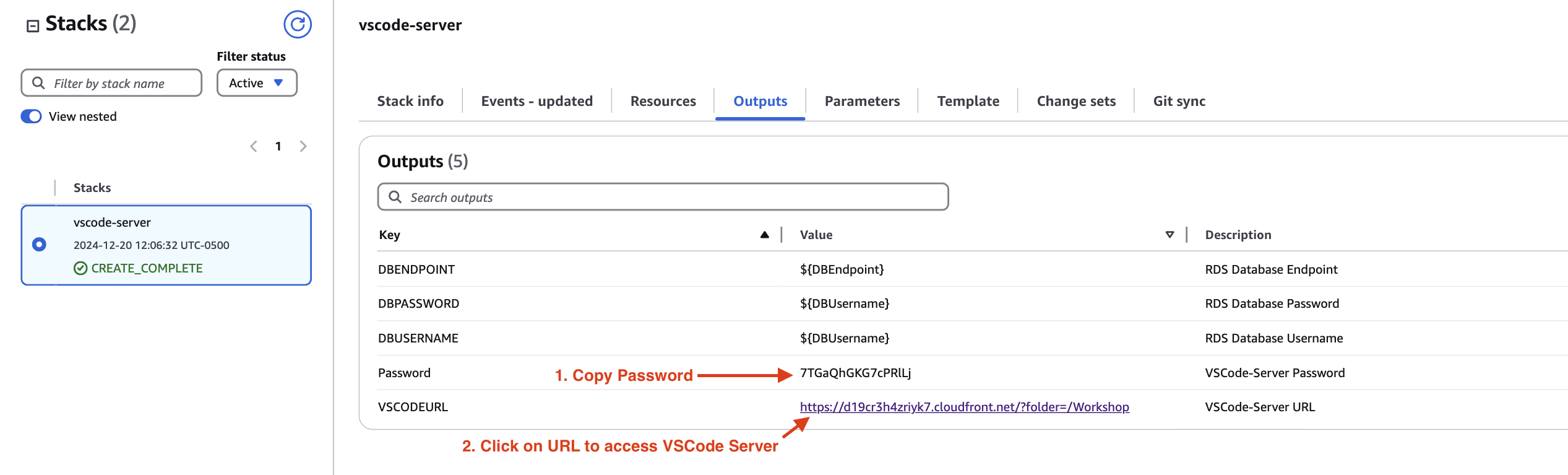Screen dimensions: 1568x475
Task: Click the descending sort arrow on Value column
Action: click(1170, 234)
